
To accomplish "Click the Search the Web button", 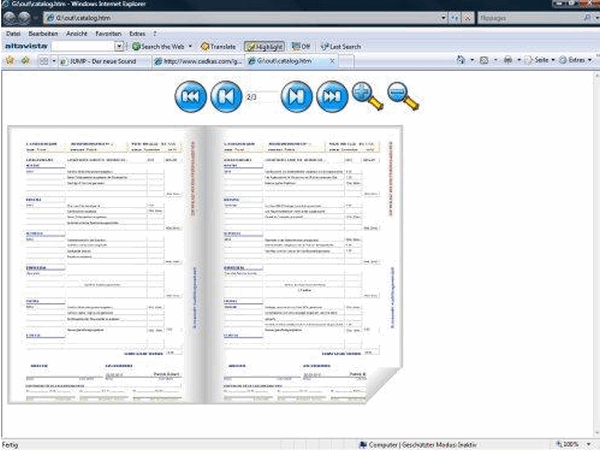I will click(x=160, y=46).
